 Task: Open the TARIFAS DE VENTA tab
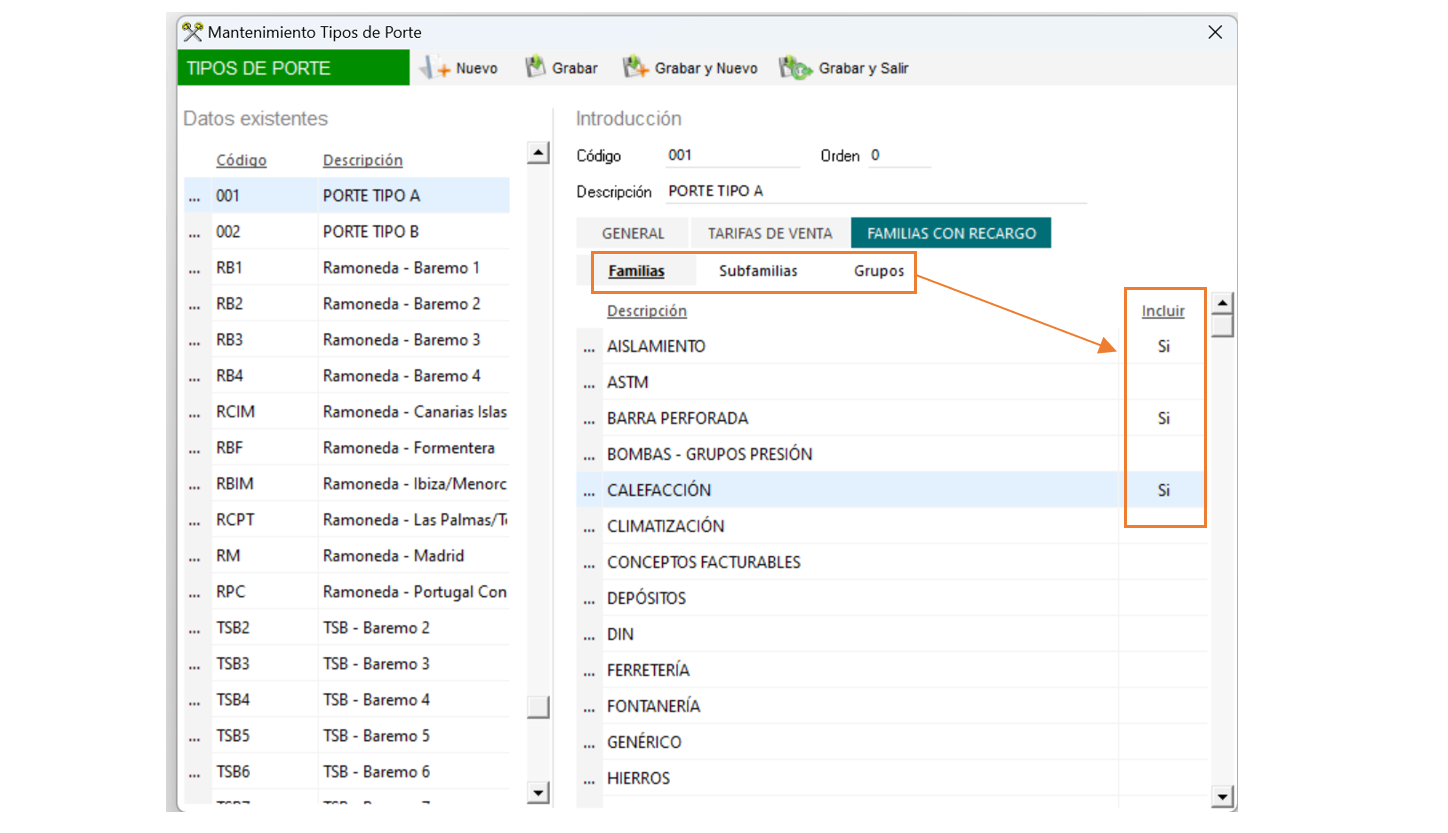coord(770,233)
